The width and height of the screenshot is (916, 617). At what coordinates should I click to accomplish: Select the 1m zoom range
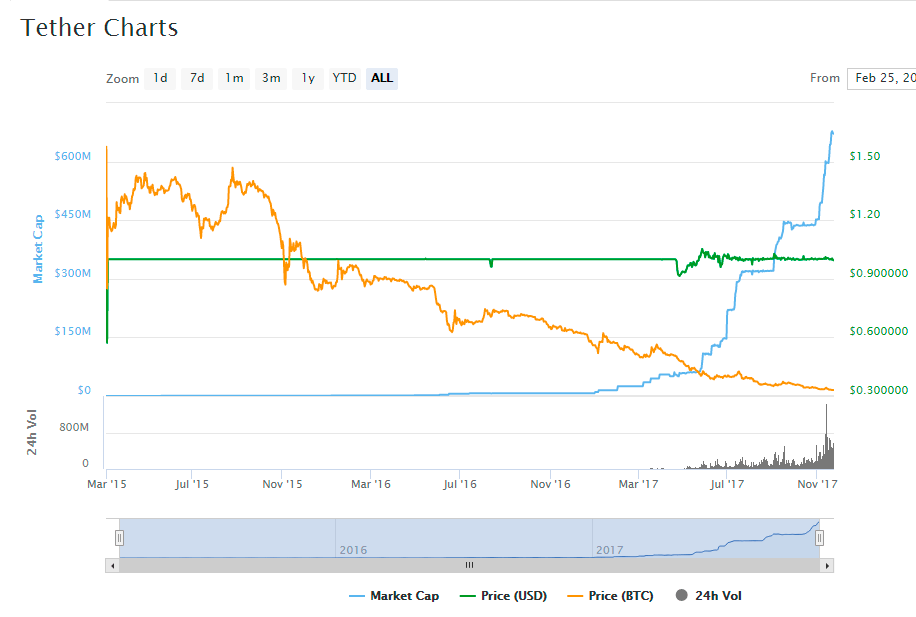pos(234,78)
